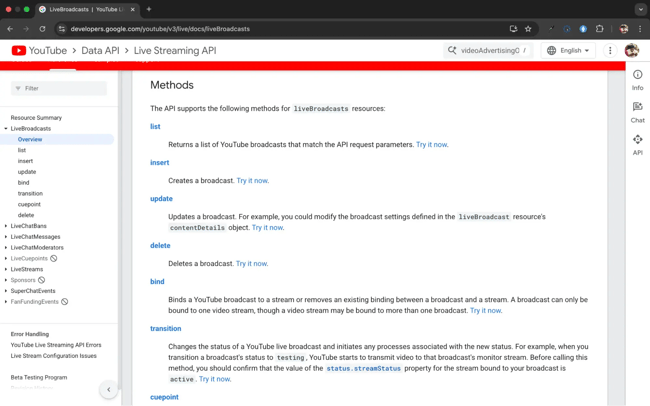Open Data API breadcrumb link
Viewport: 650px width, 406px height.
pos(100,51)
